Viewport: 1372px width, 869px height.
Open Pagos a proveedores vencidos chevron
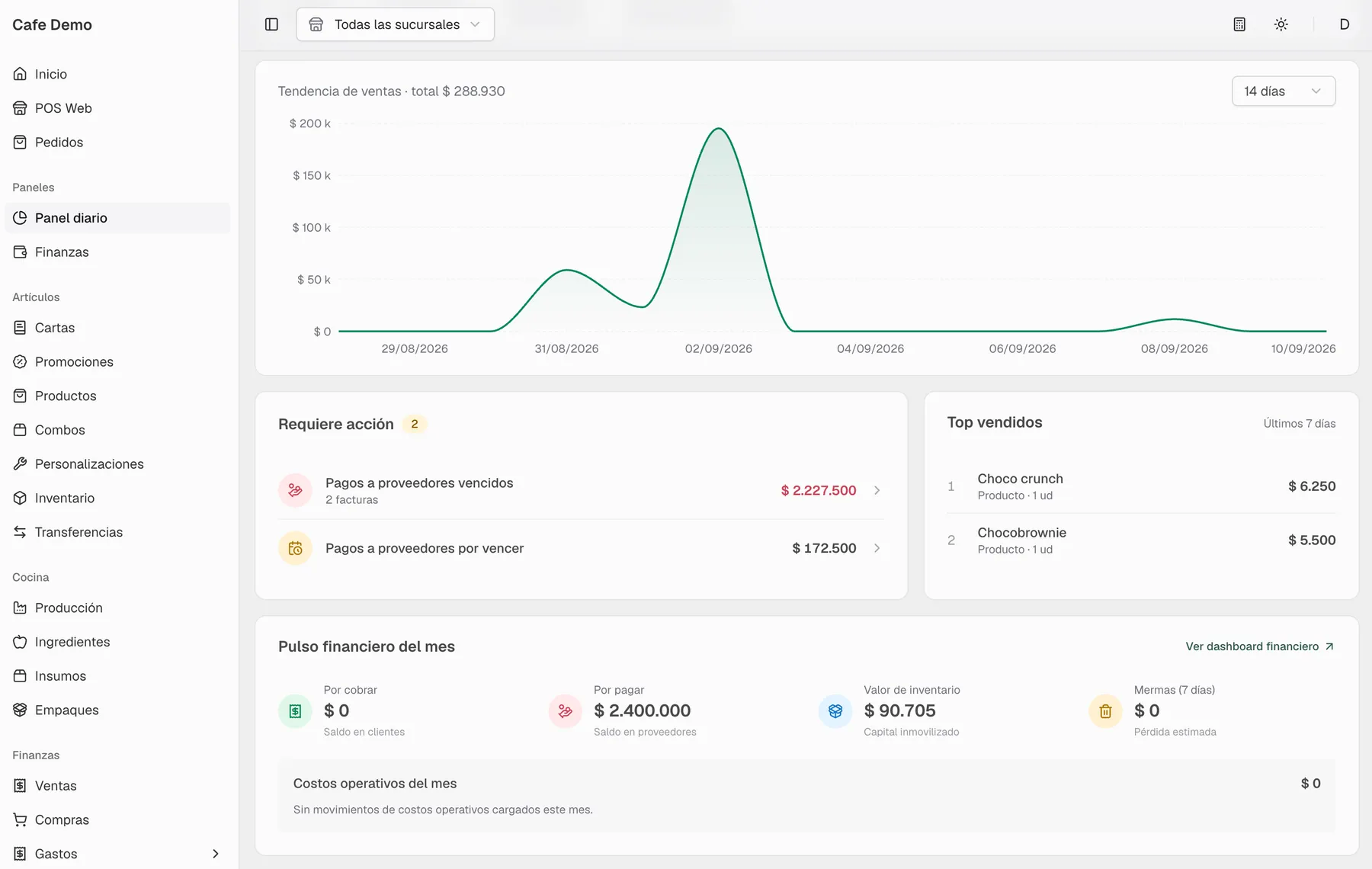[877, 491]
